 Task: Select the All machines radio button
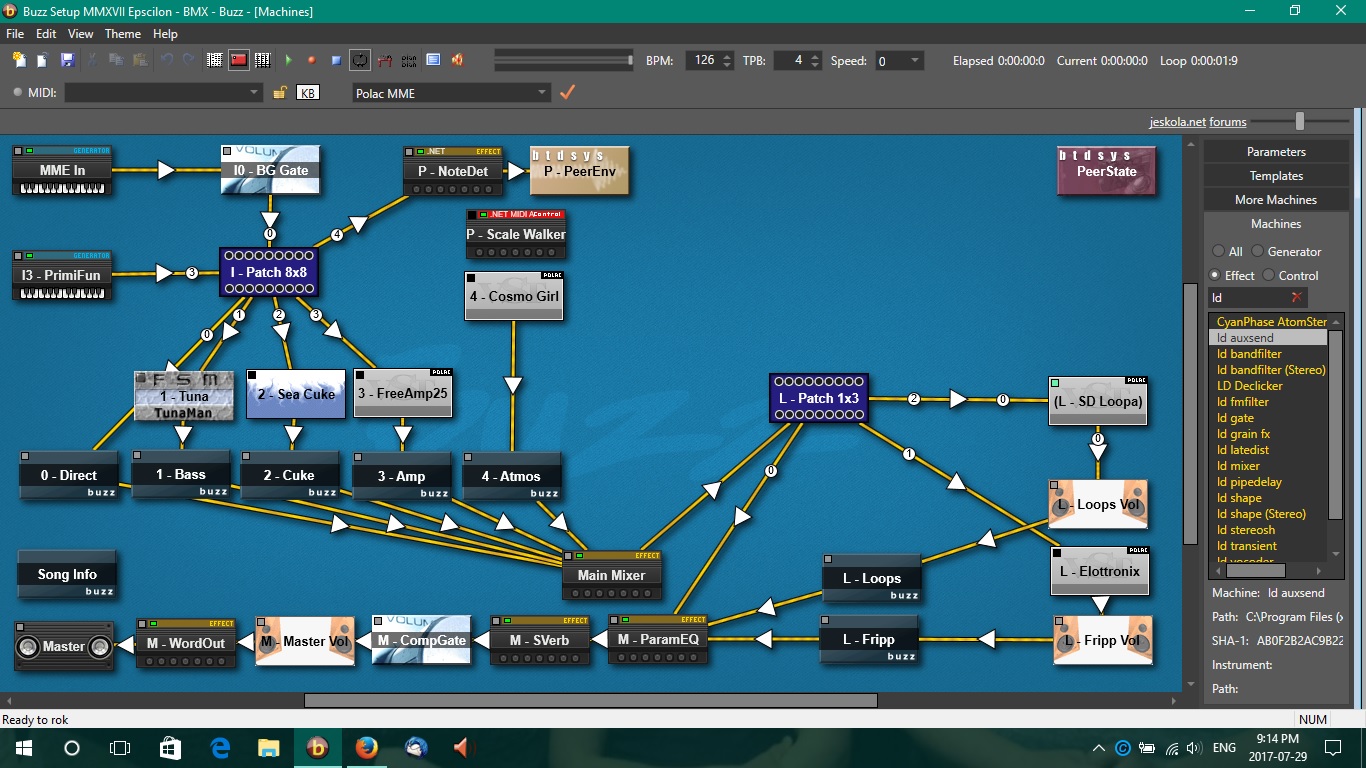pyautogui.click(x=1217, y=252)
